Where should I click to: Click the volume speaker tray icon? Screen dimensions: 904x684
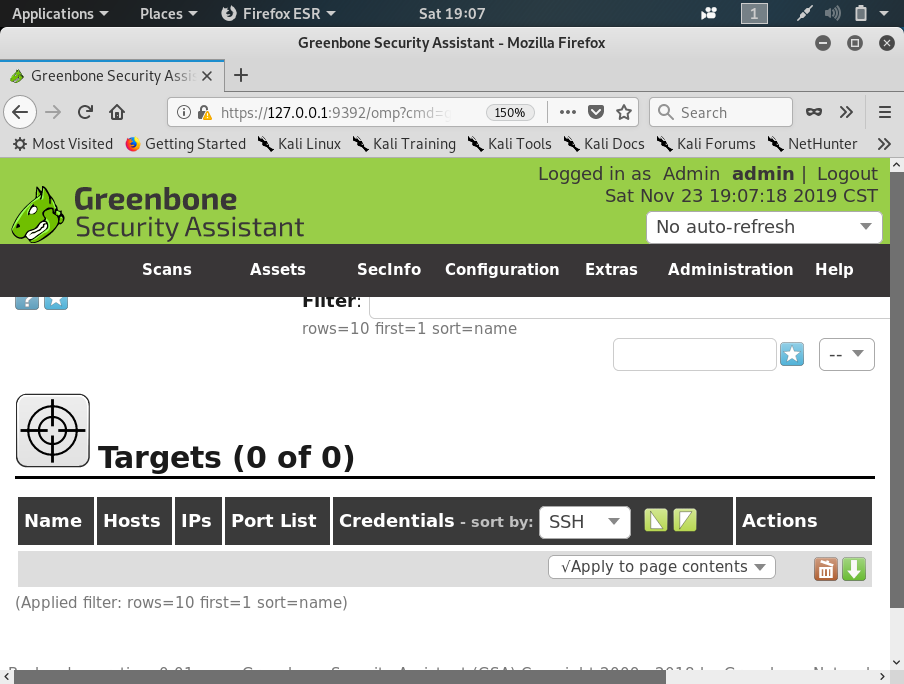pos(833,13)
